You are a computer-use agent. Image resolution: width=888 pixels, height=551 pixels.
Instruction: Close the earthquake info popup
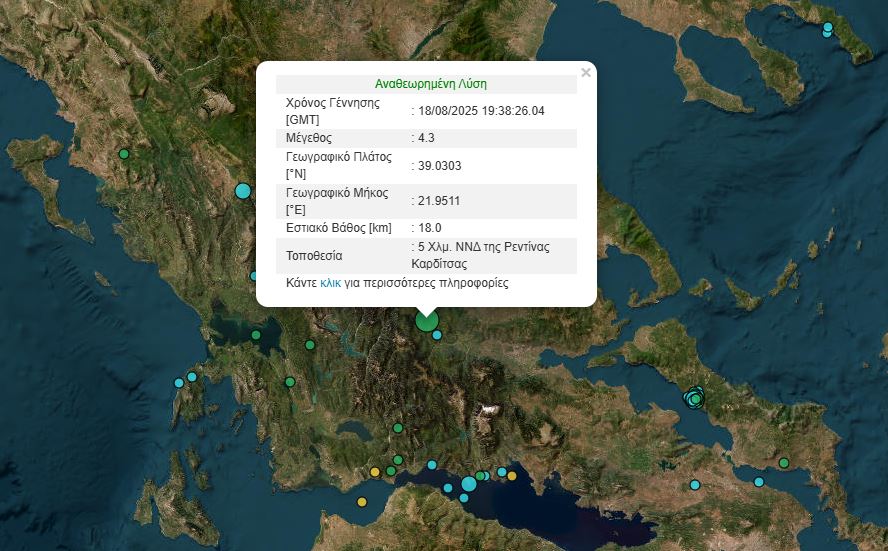coord(586,72)
